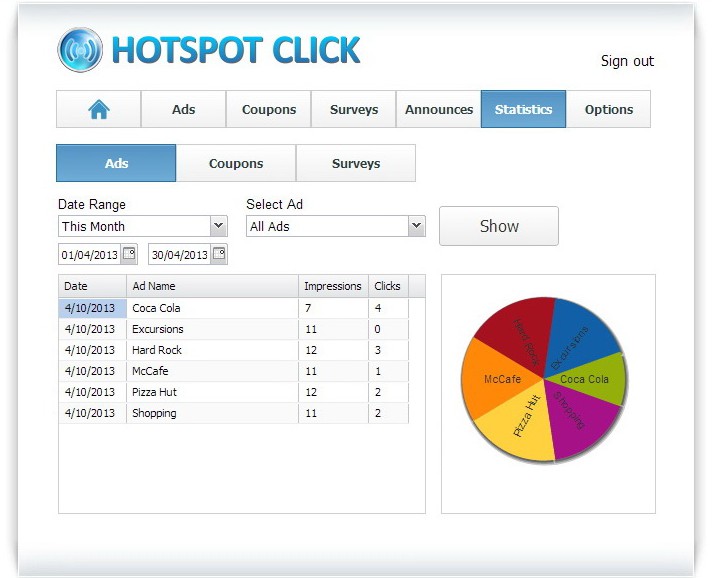Click the Hotspot Click logo
The height and width of the screenshot is (578, 712).
click(209, 50)
